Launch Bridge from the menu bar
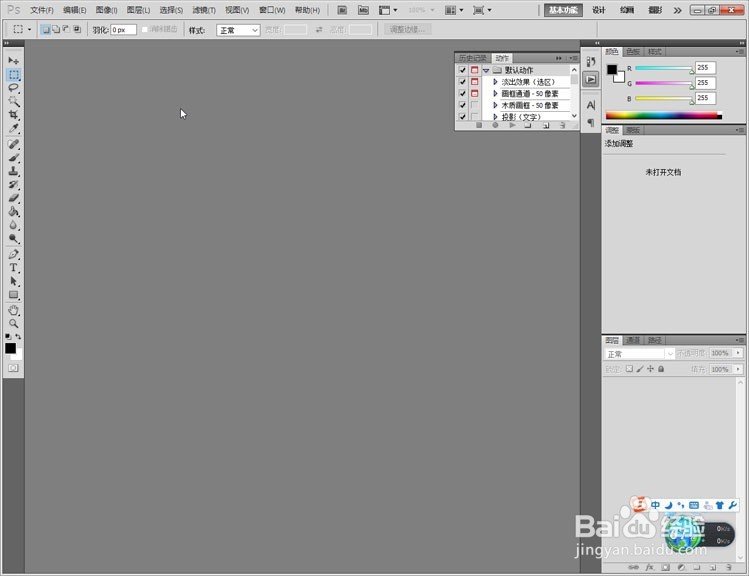 342,10
